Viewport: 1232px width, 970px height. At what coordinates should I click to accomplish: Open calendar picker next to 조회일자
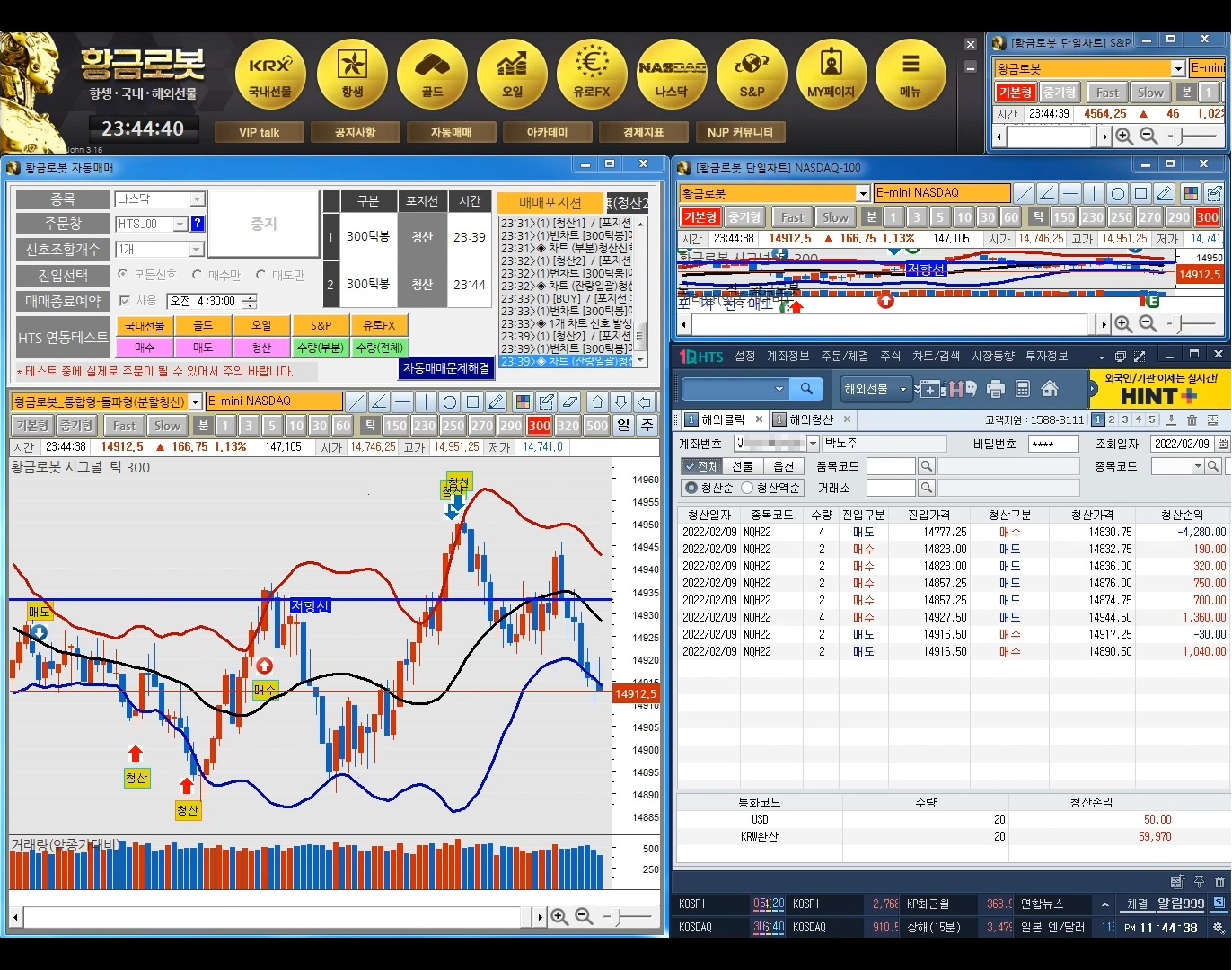[1222, 444]
